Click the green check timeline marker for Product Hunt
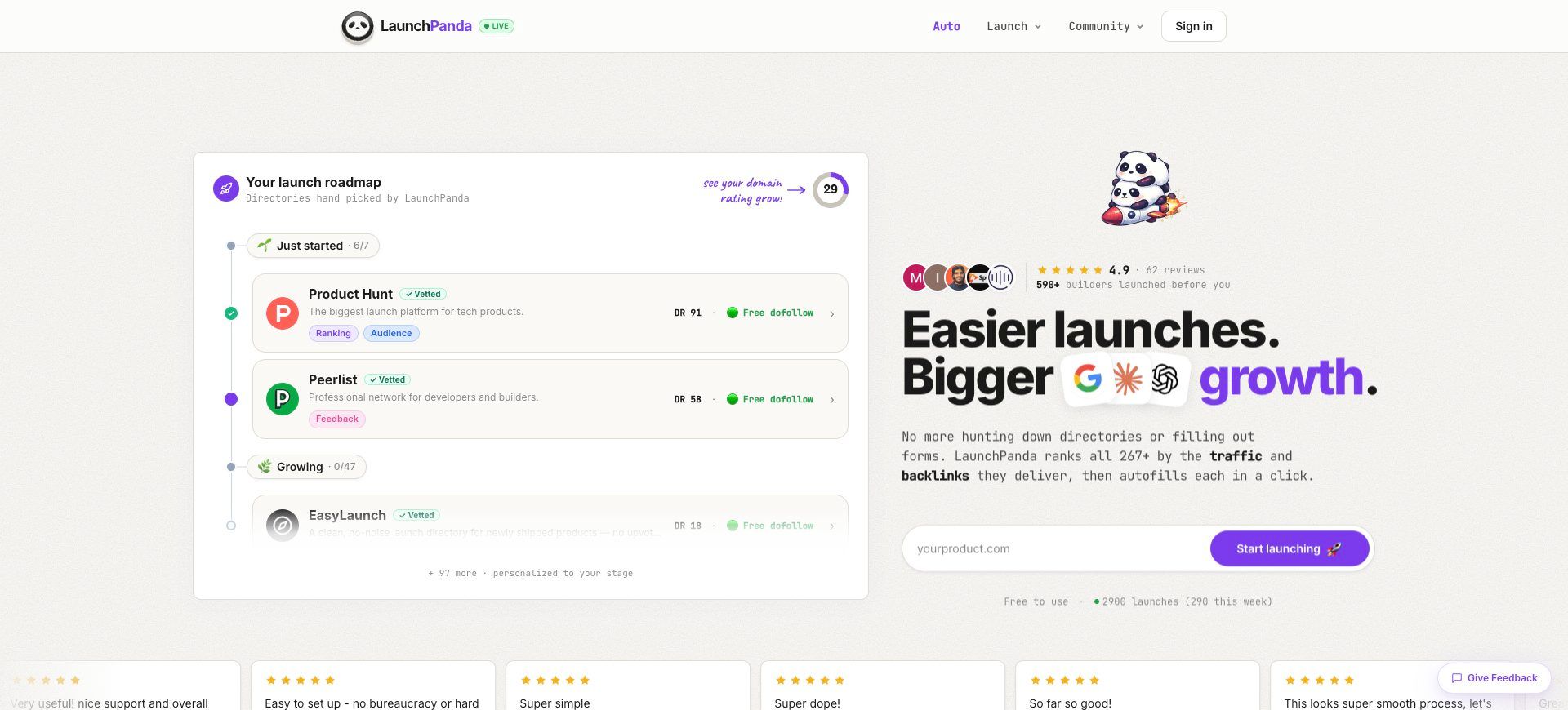Viewport: 1568px width, 710px height. pyautogui.click(x=231, y=313)
